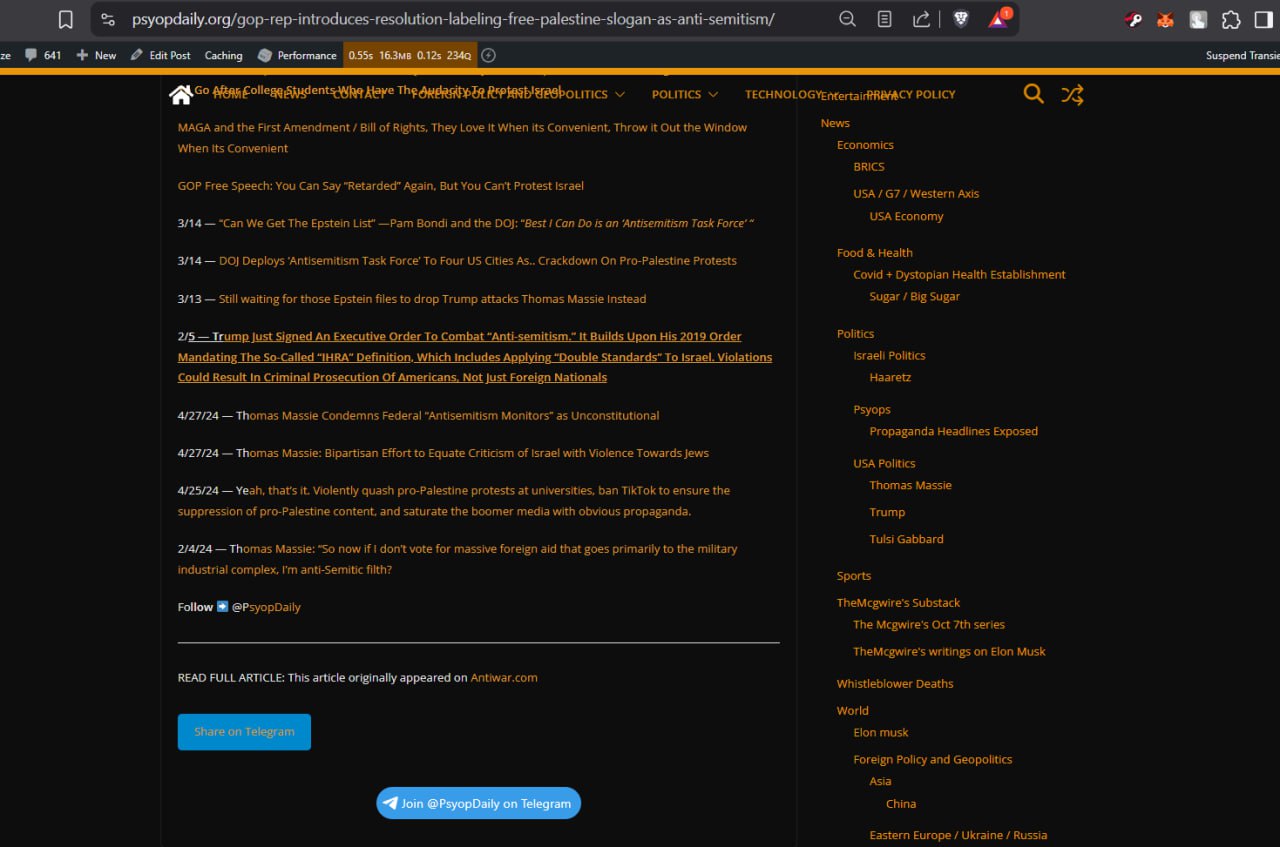Open TheMcgwire's Substack category
This screenshot has height=847, width=1280.
click(x=898, y=603)
